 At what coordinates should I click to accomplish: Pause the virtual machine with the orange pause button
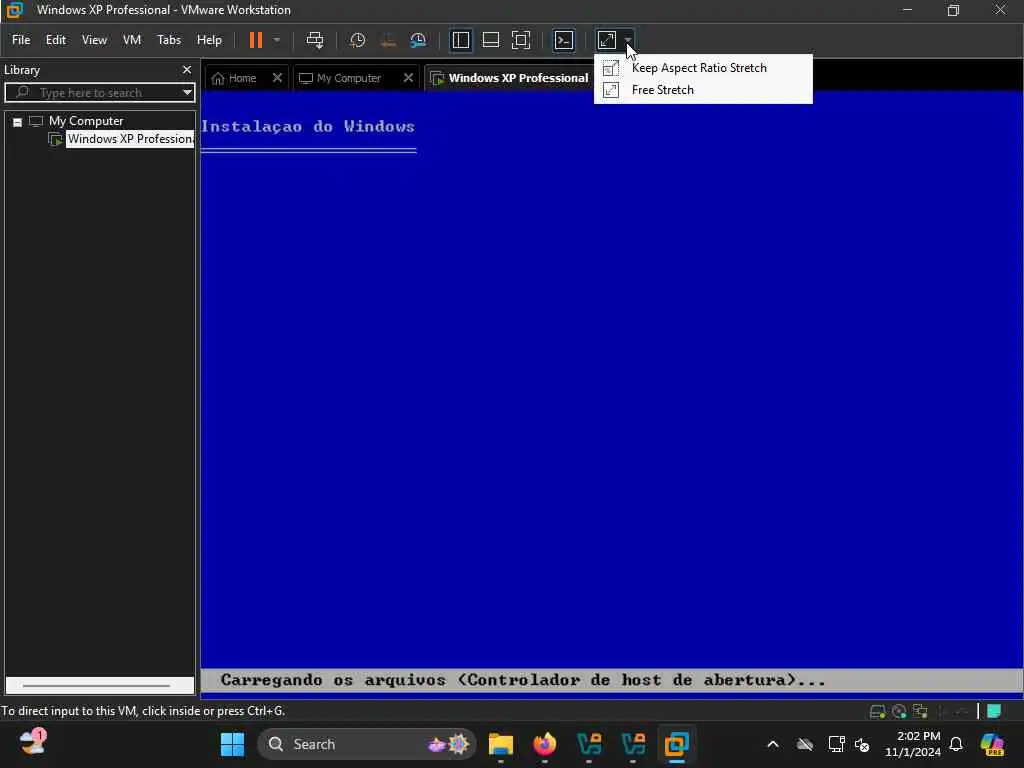point(255,40)
